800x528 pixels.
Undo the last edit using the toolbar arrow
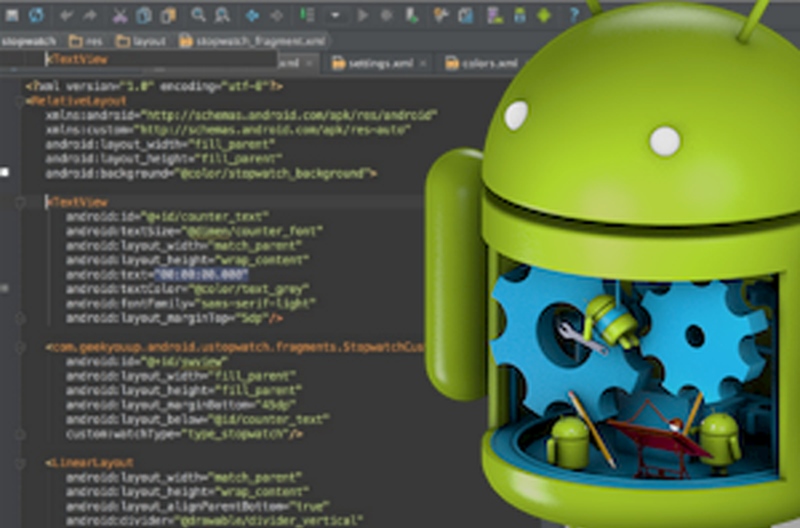[x=67, y=15]
